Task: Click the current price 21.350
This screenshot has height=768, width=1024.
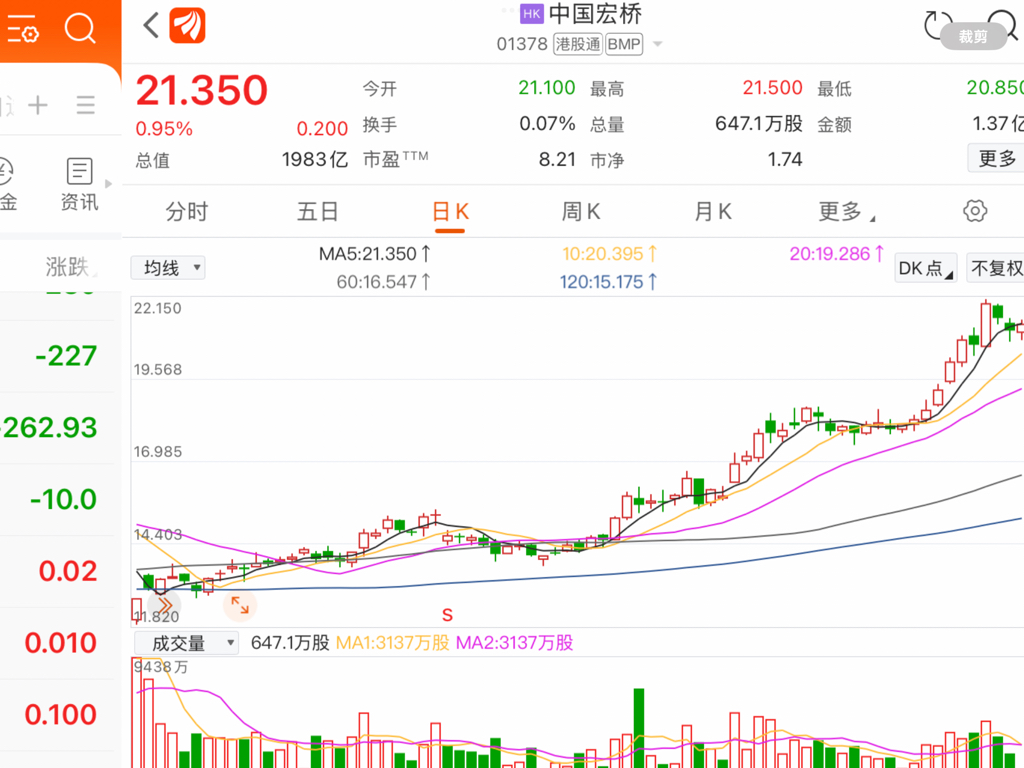Action: 202,90
